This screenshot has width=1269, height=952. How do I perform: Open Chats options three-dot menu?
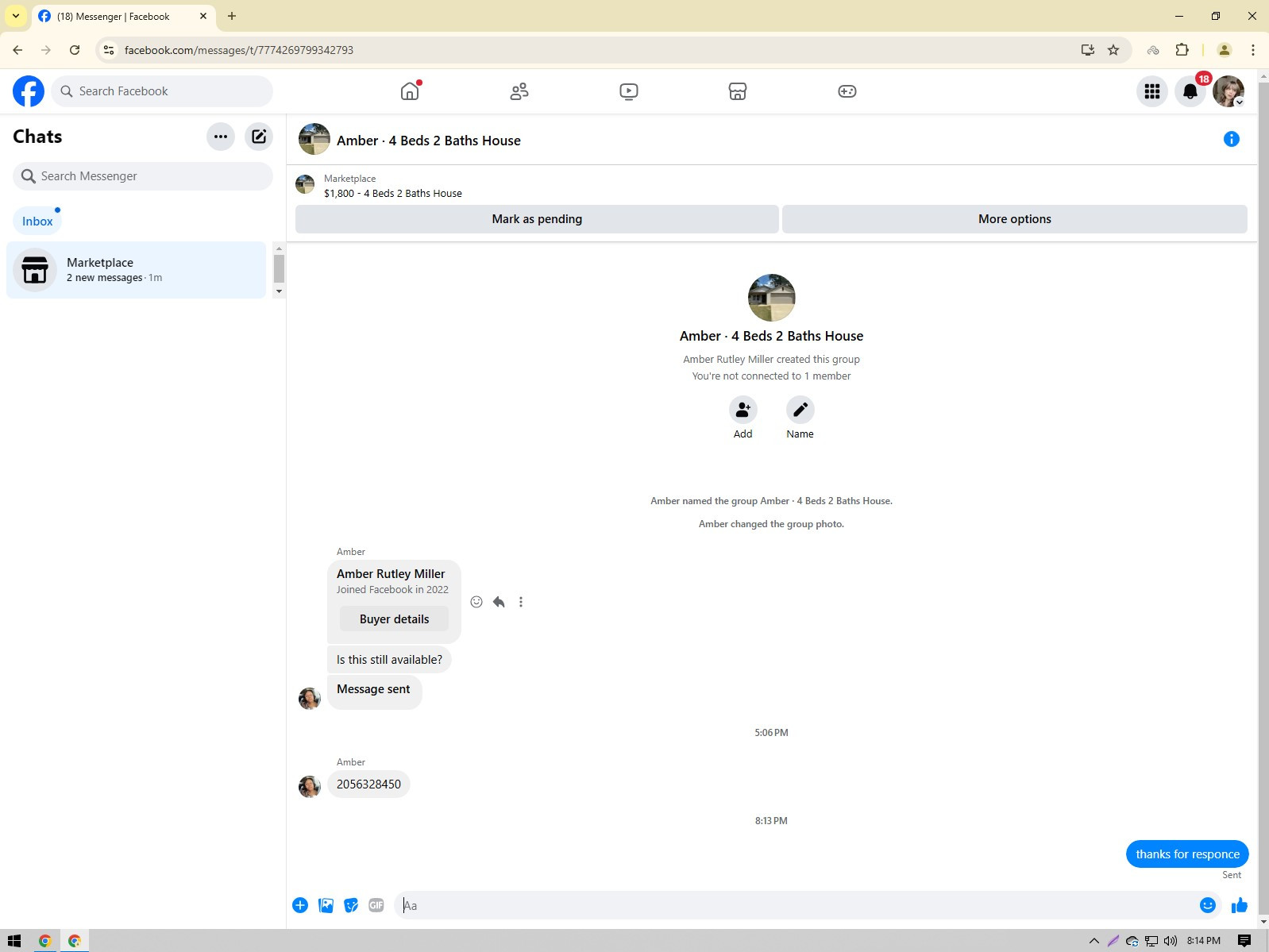click(x=221, y=137)
